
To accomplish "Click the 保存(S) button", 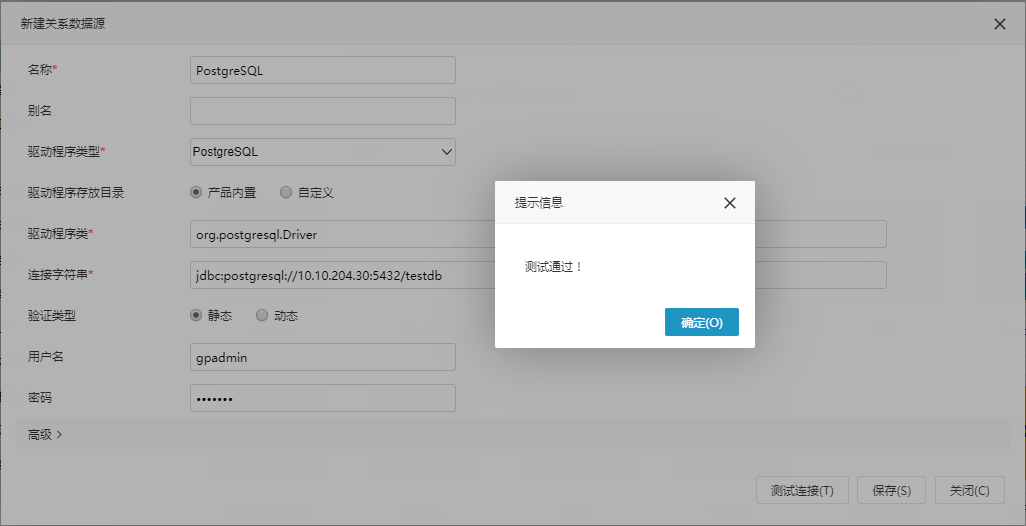I will (891, 490).
